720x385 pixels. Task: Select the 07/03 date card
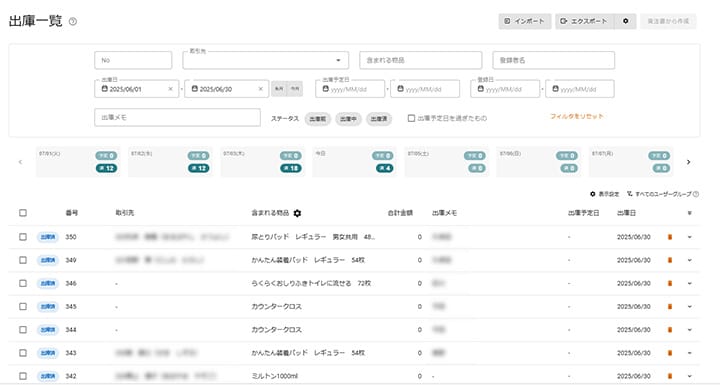coord(263,162)
